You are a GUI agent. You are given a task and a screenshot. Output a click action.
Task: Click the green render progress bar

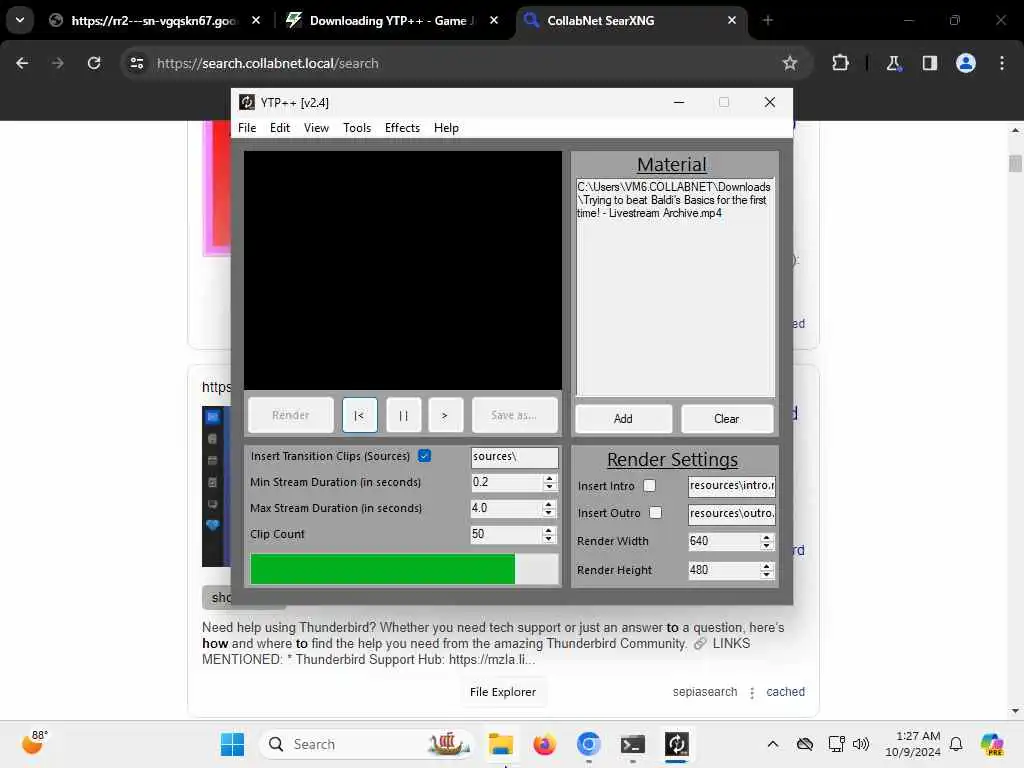[404, 569]
